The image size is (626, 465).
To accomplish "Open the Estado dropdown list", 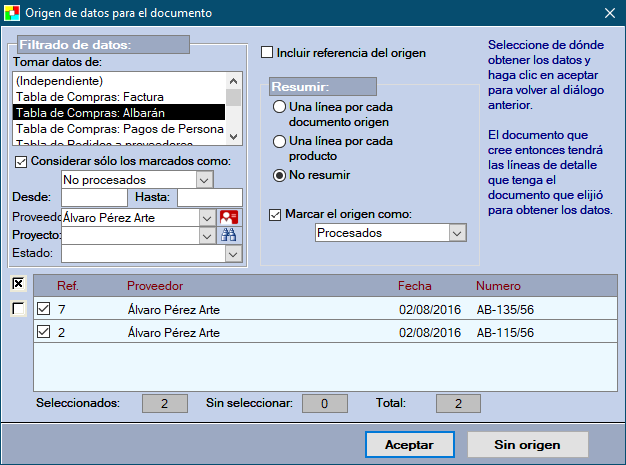I will click(234, 255).
